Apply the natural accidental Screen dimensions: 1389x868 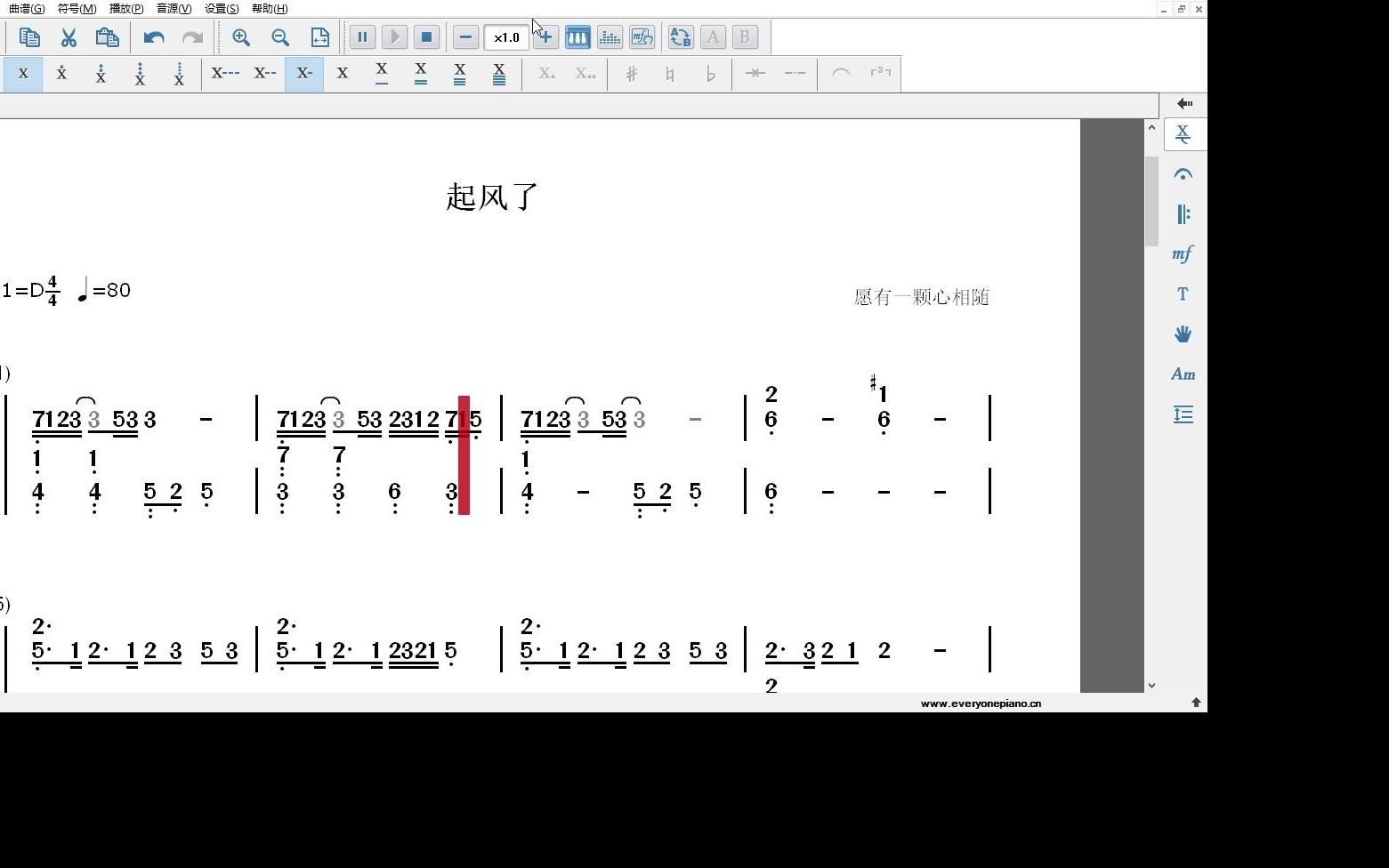671,74
